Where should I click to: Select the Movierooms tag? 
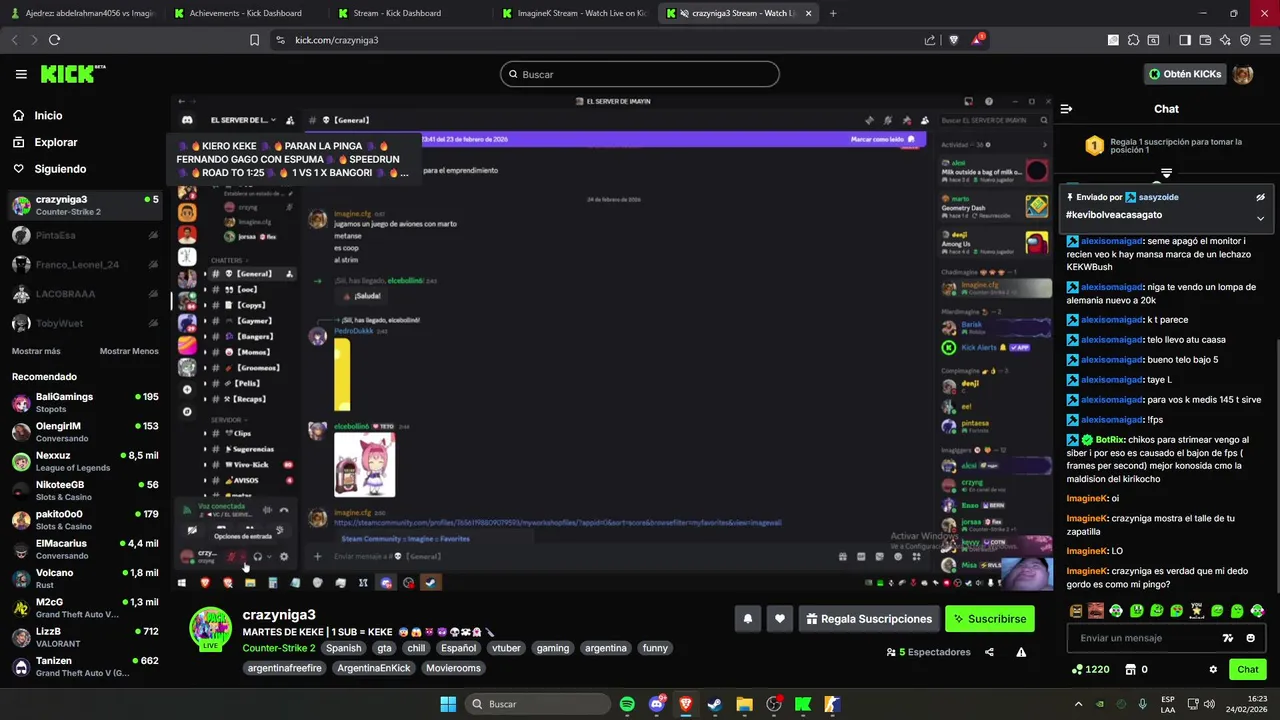pos(453,668)
